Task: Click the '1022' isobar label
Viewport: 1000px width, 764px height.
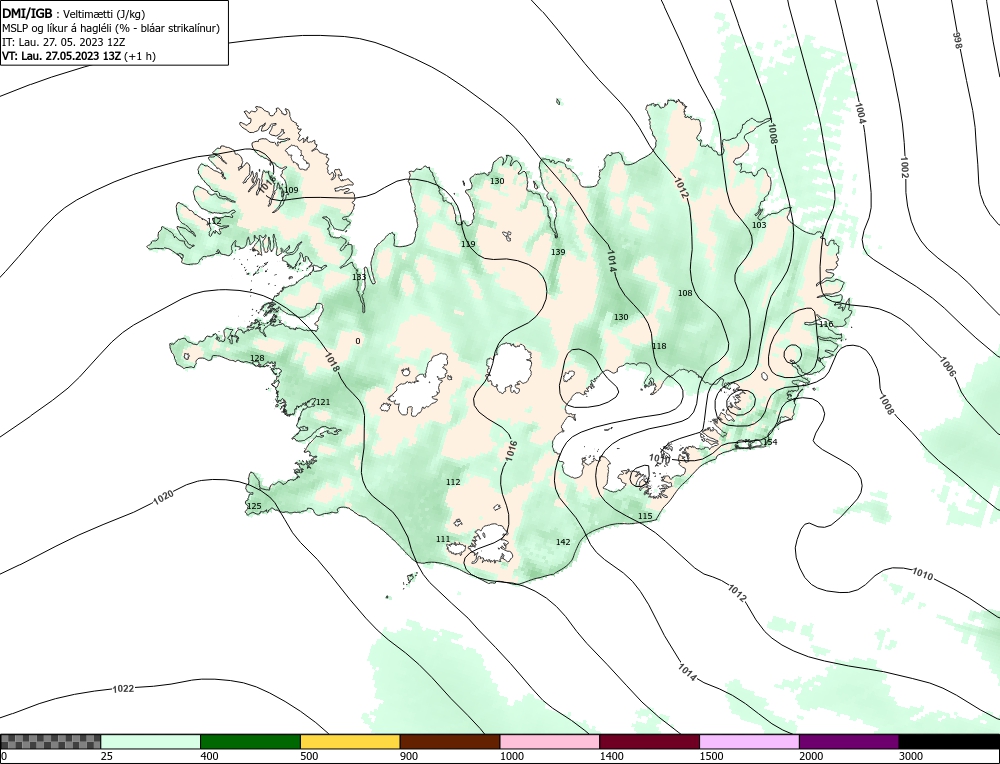Action: 123,689
